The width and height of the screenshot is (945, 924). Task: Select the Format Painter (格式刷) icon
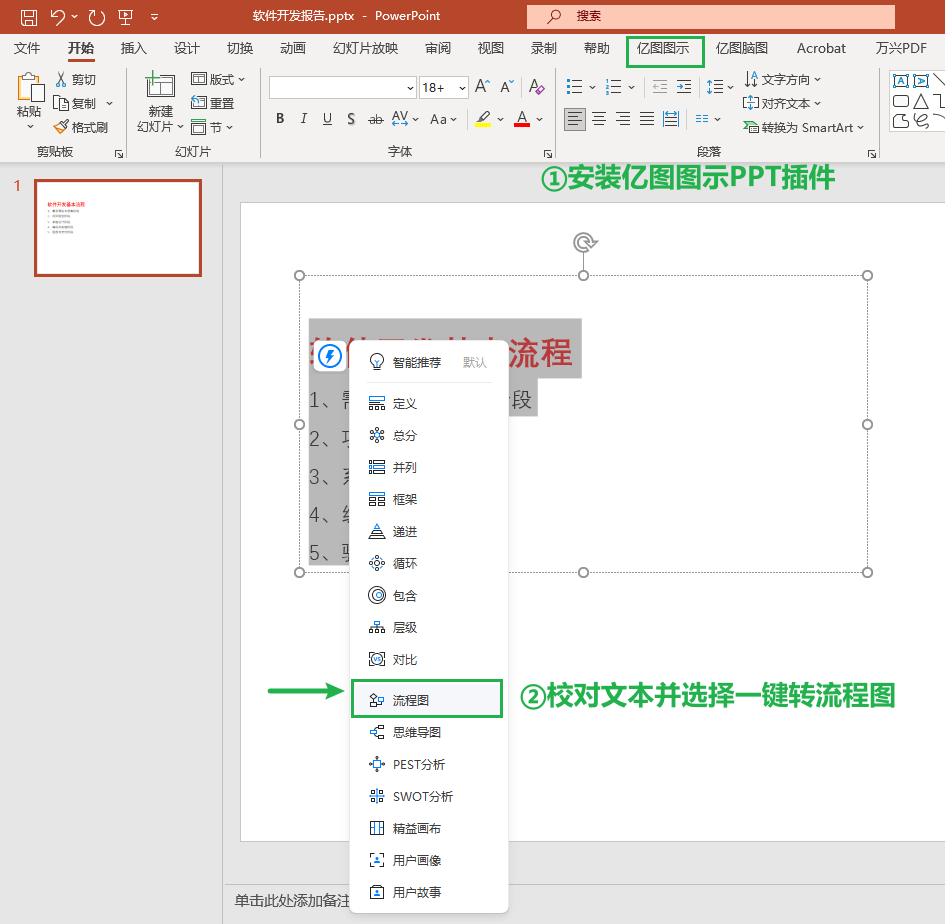(x=59, y=126)
